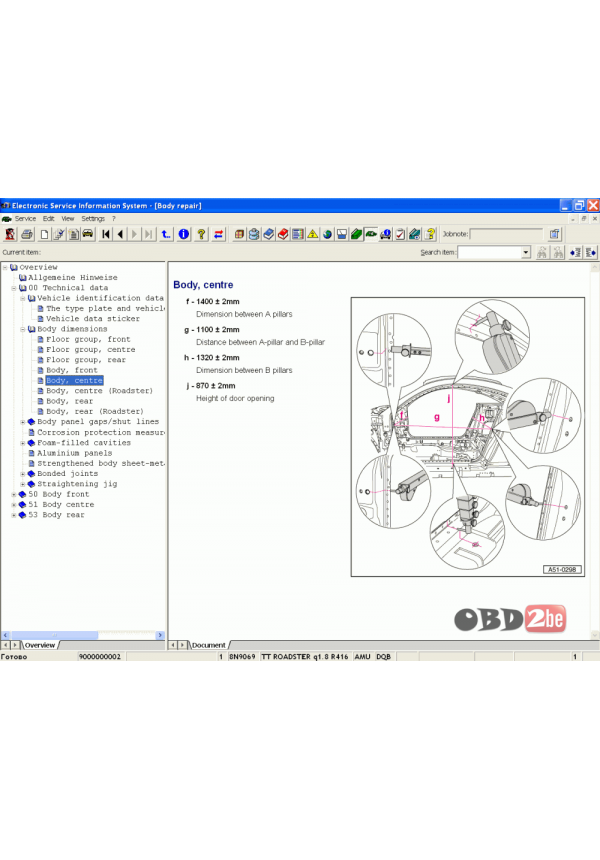The height and width of the screenshot is (860, 600).
Task: Click the car icon in left toolbar
Action: click(x=88, y=234)
